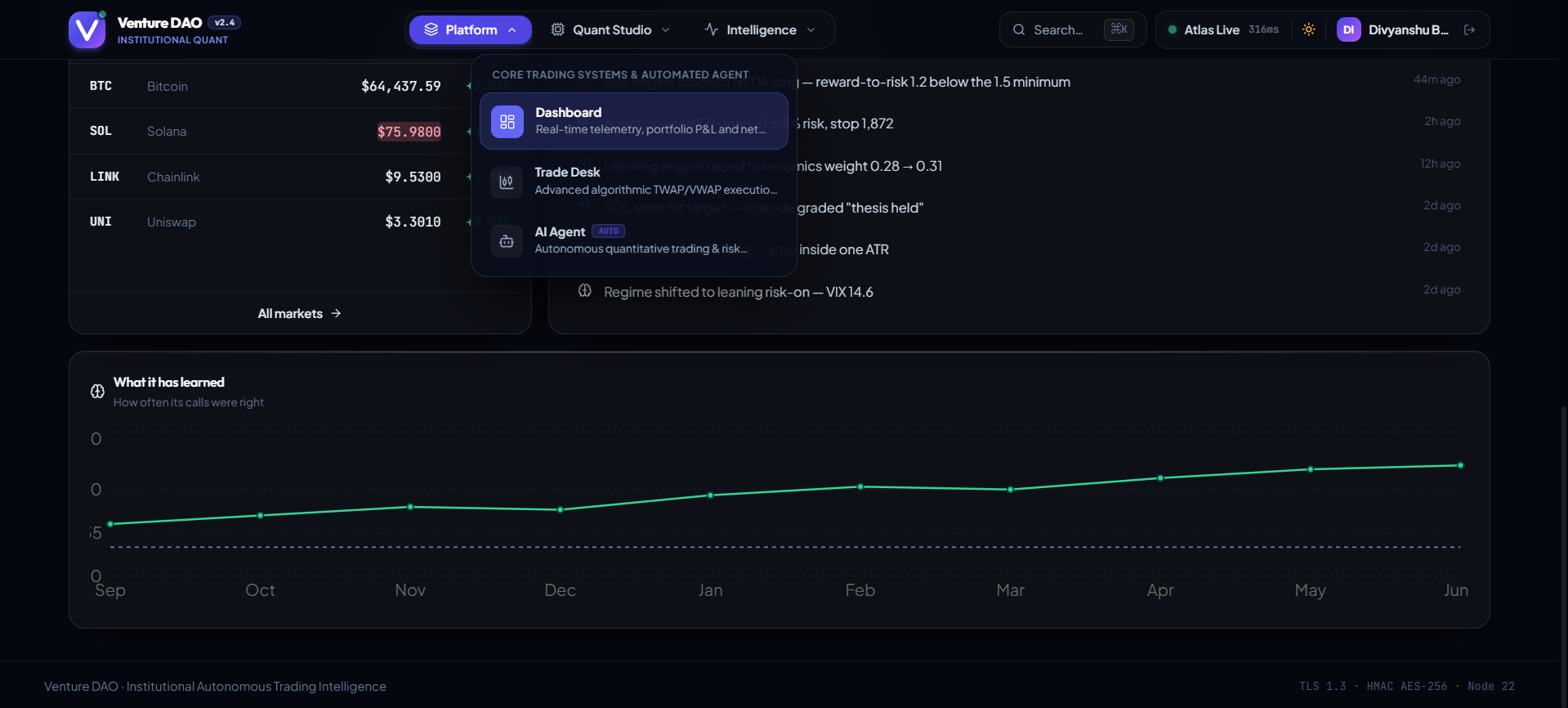Click the ⌘K shortcut badge

1119,29
